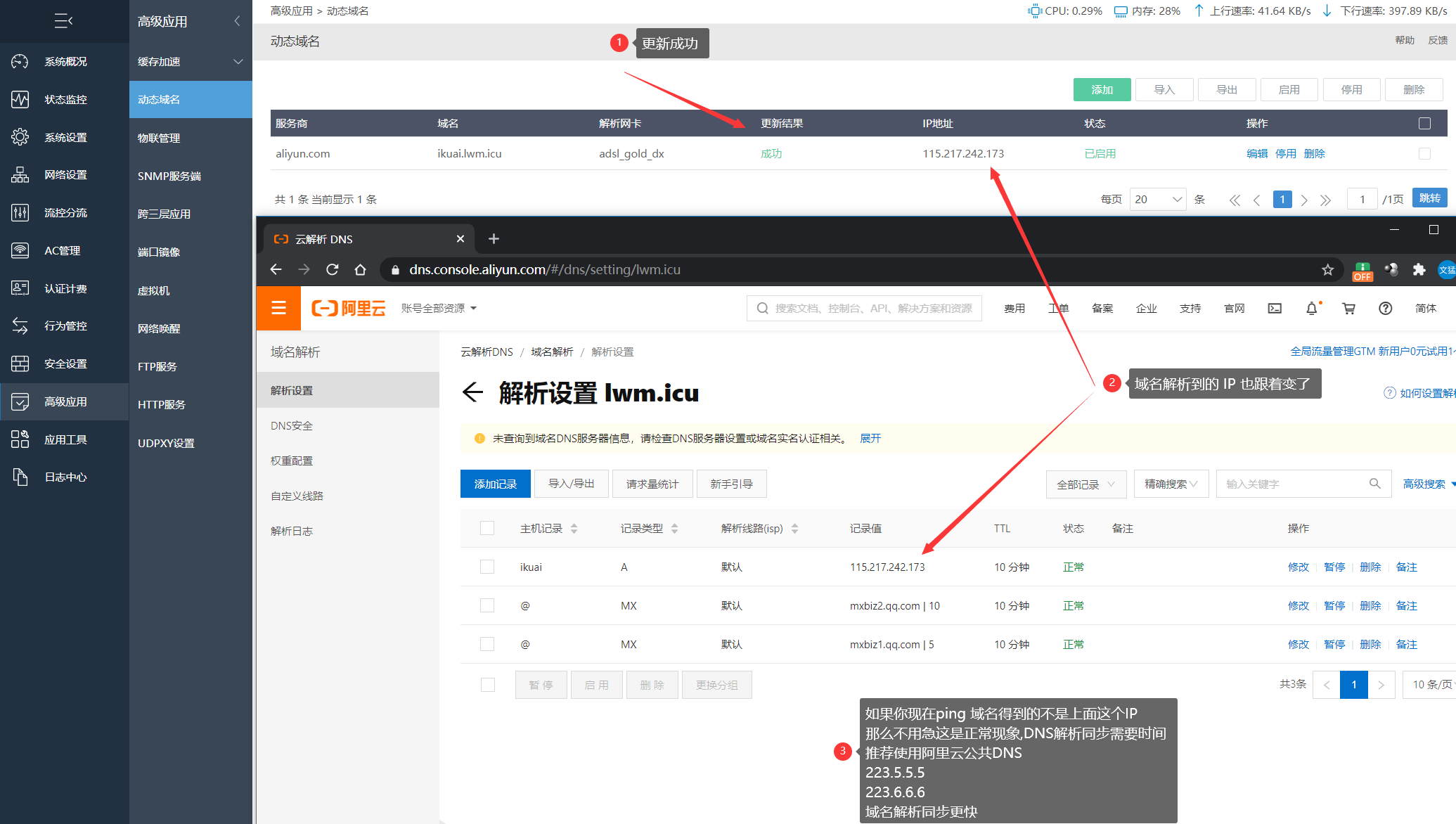Check the ikuai A record checkbox
1456x824 pixels.
[487, 567]
